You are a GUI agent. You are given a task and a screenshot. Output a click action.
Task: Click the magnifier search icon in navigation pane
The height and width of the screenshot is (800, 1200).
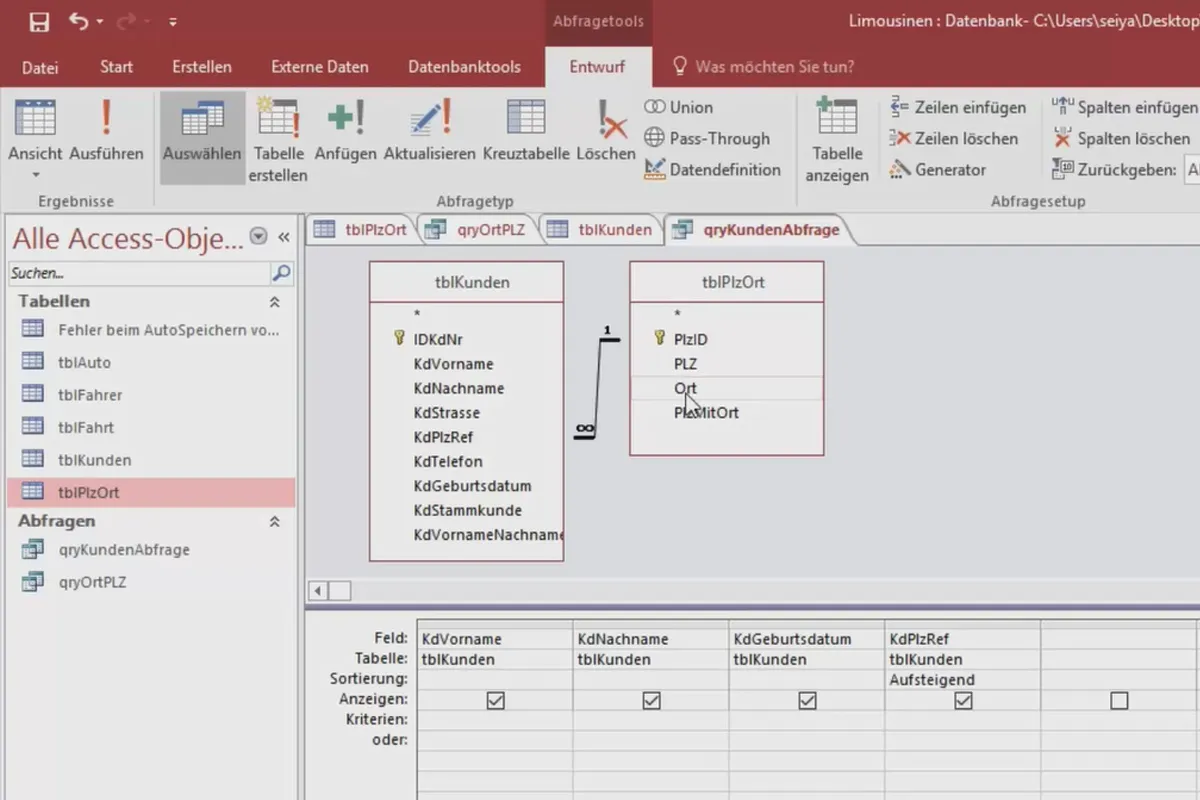(x=282, y=272)
